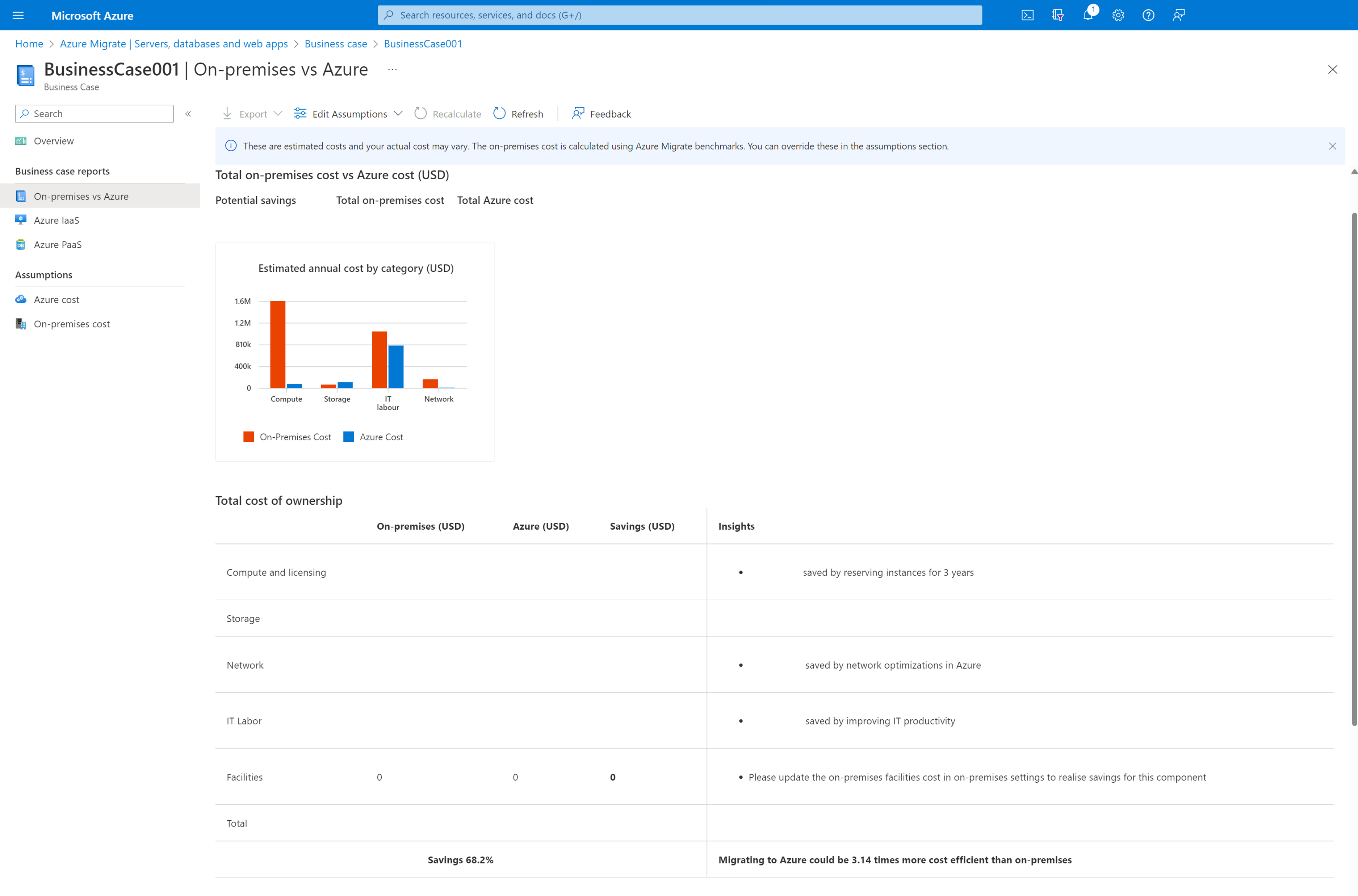The image size is (1358, 896).
Task: Toggle the On-premises cost assumptions settings
Action: 71,323
